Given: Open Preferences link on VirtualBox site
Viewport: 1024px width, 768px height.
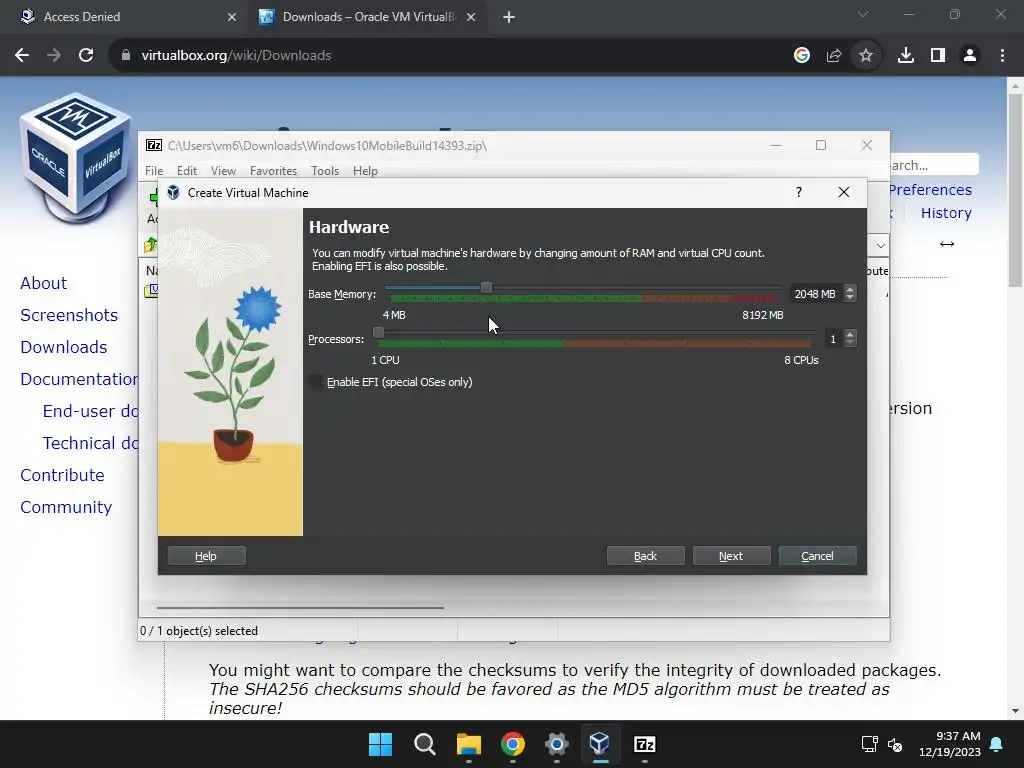Looking at the screenshot, I should [x=930, y=190].
